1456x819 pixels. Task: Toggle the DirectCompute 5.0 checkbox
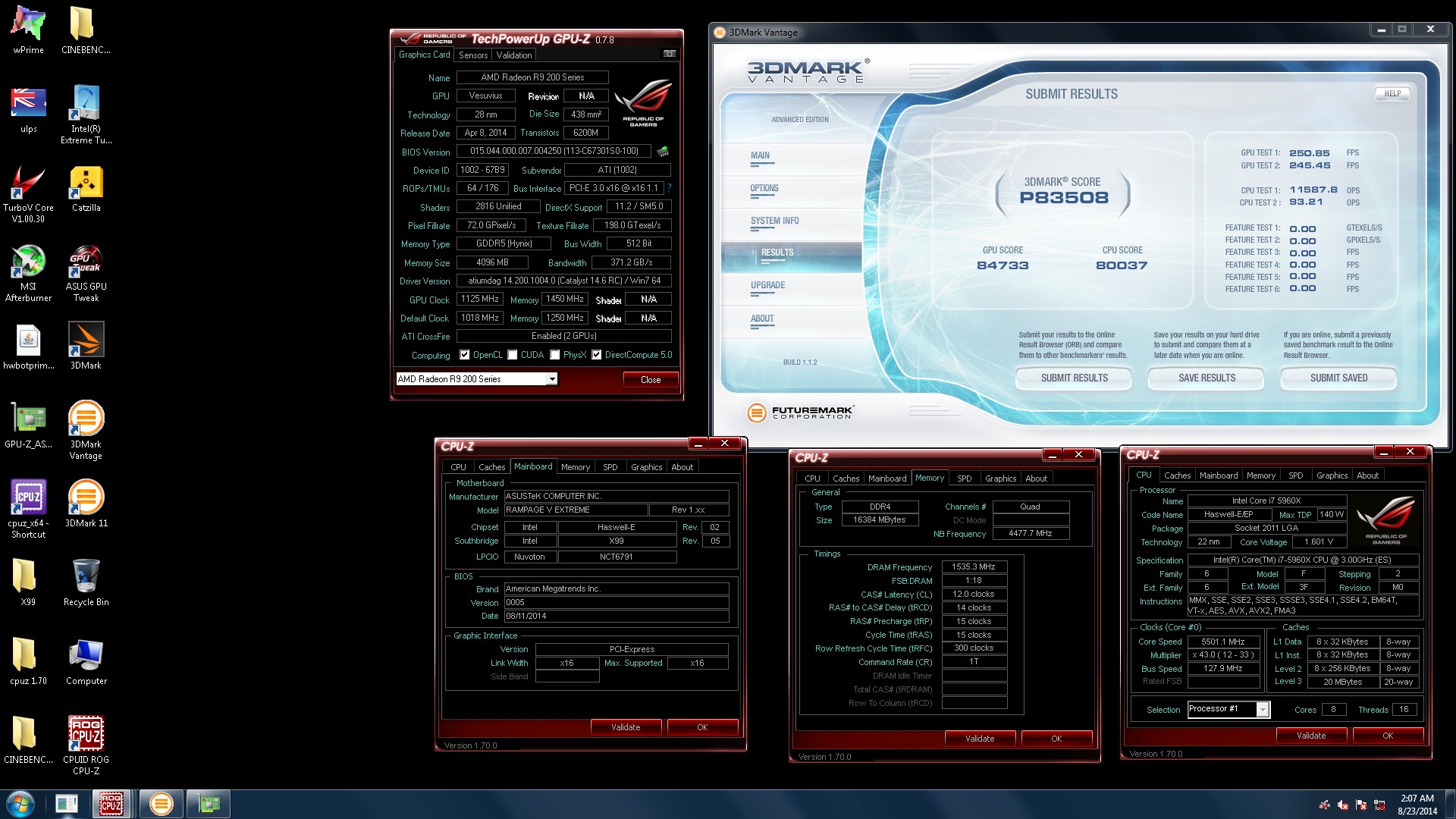pos(597,355)
